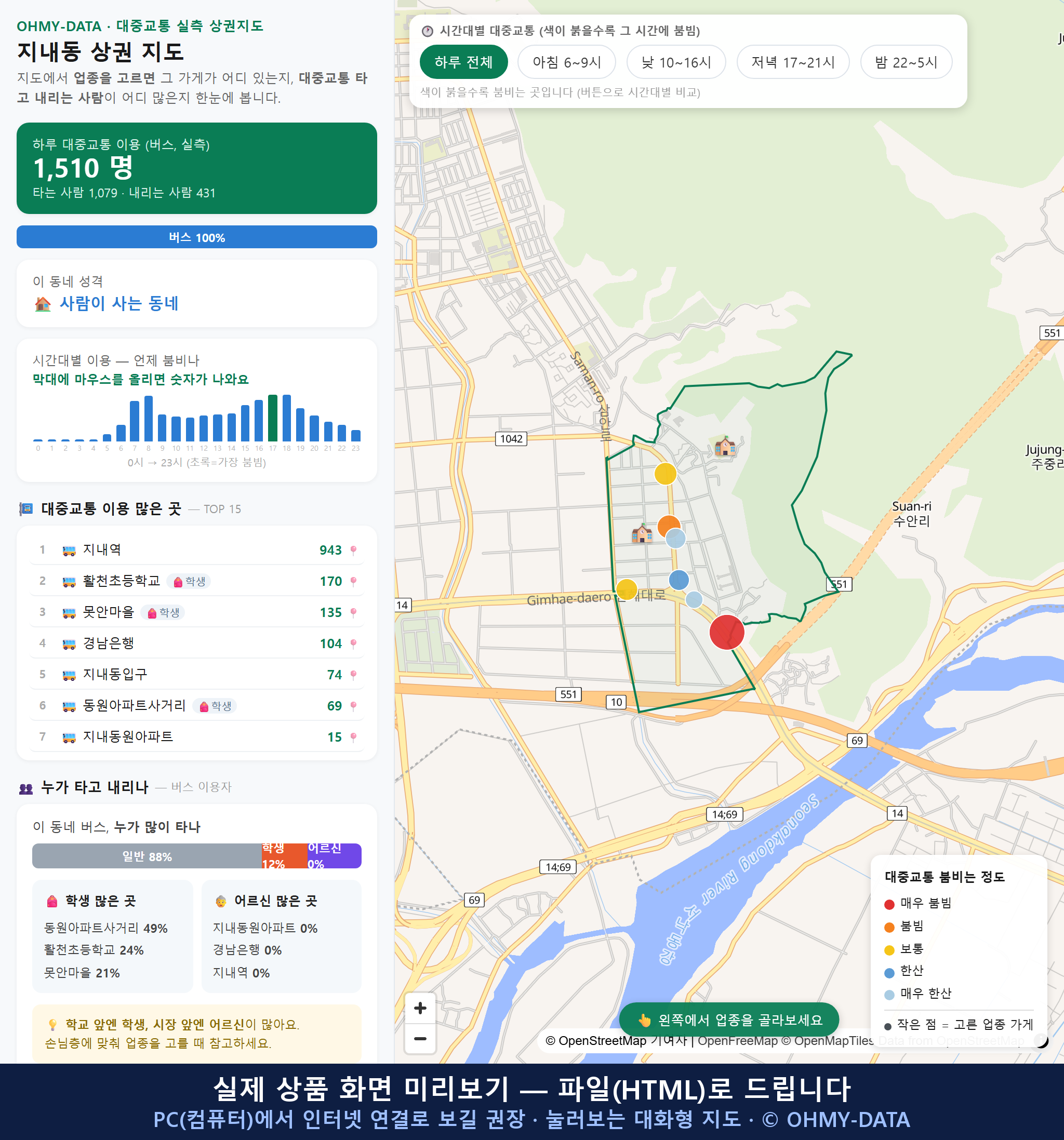Click 동원아파트사거리 49% under 학생 많은 곳
Image resolution: width=1064 pixels, height=1140 pixels.
pyautogui.click(x=106, y=928)
